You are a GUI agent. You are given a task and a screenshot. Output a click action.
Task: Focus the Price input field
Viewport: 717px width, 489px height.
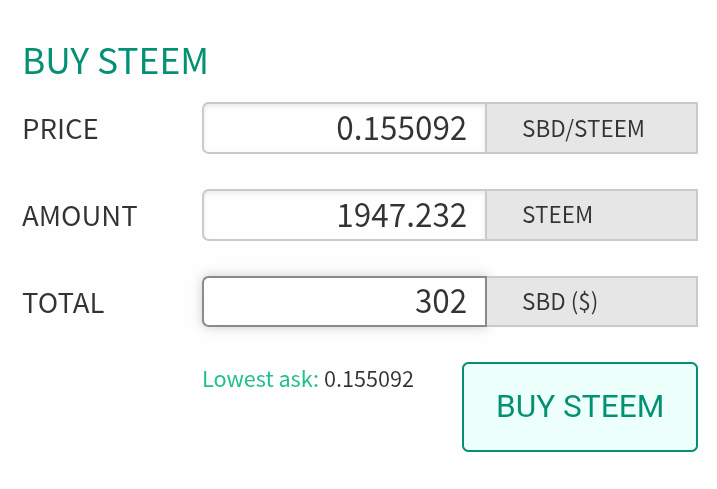(344, 128)
